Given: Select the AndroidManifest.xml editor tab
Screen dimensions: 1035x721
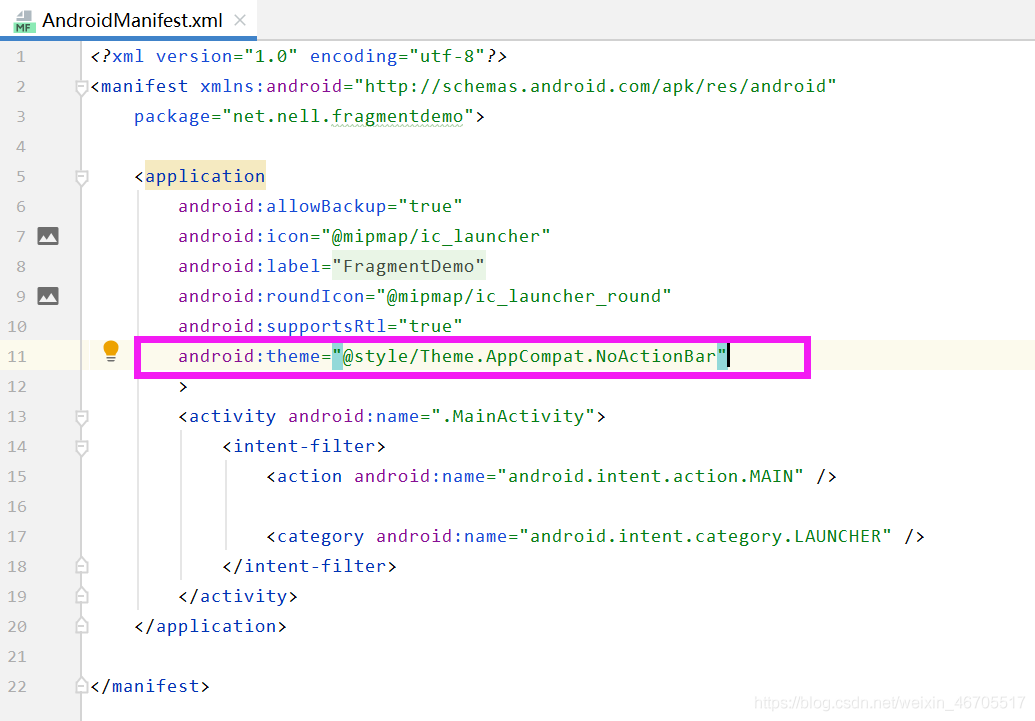Looking at the screenshot, I should click(129, 20).
